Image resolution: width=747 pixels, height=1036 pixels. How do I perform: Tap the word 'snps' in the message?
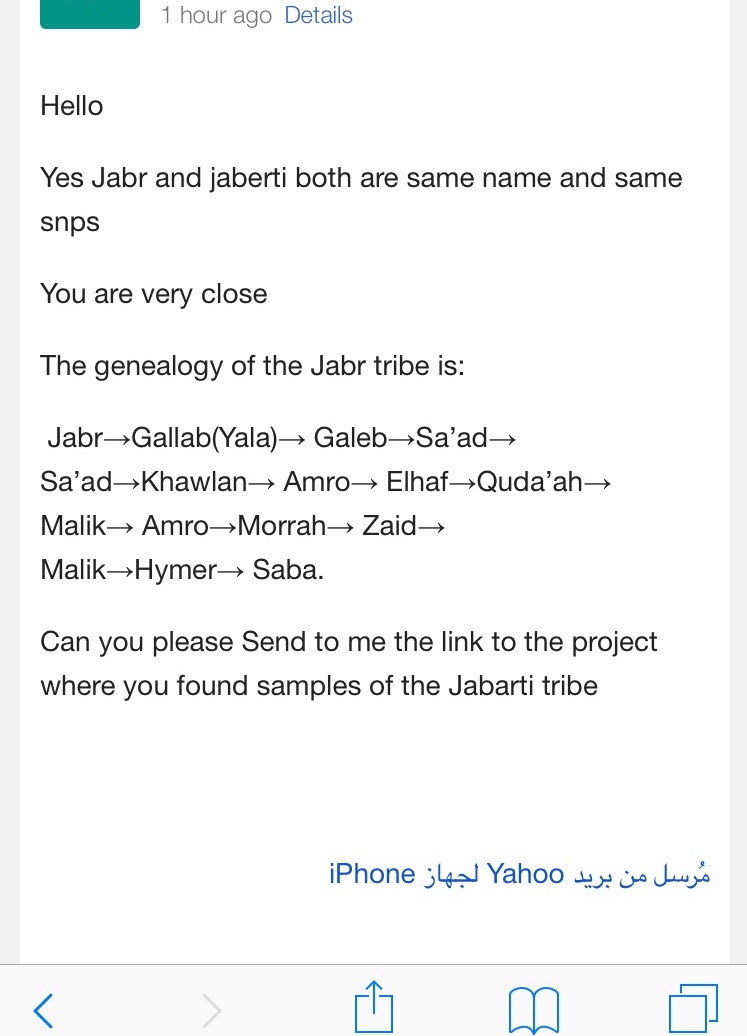click(70, 223)
